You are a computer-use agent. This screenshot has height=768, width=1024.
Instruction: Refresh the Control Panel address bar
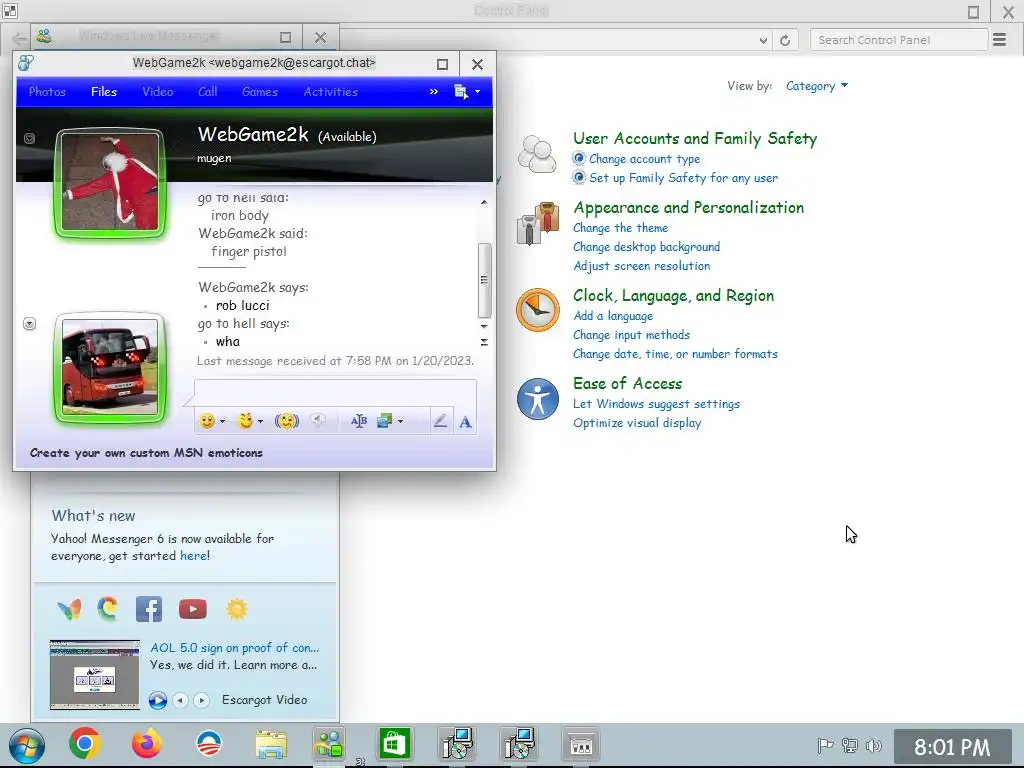[785, 40]
